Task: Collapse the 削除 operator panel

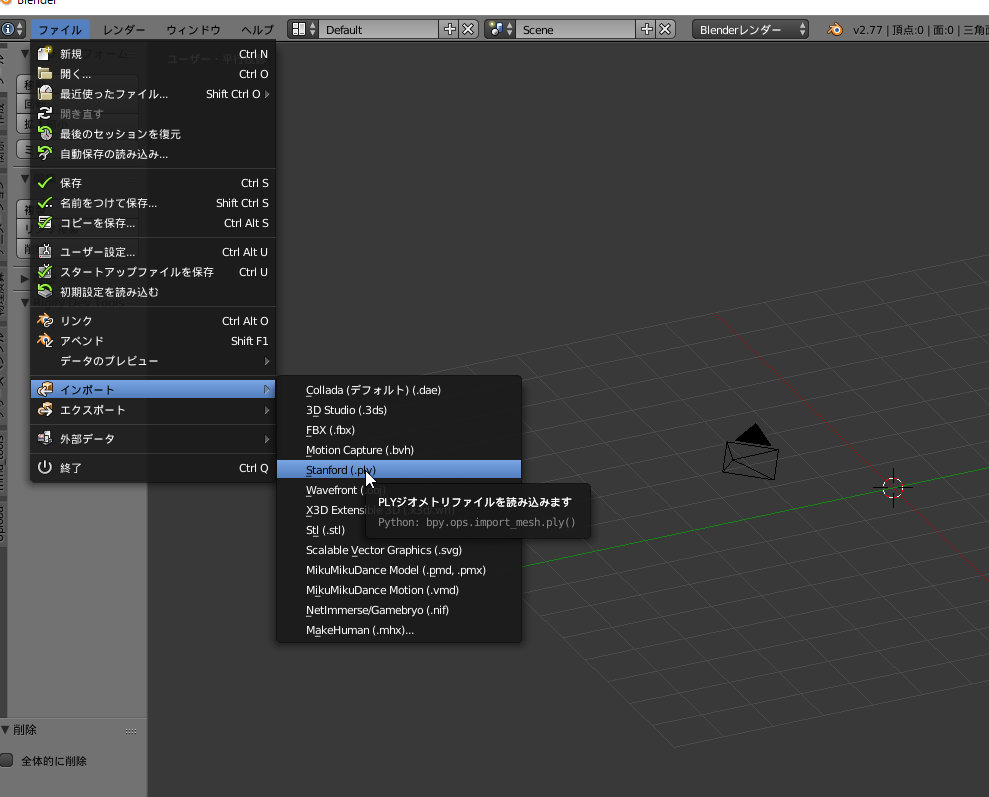Action: (x=6, y=730)
